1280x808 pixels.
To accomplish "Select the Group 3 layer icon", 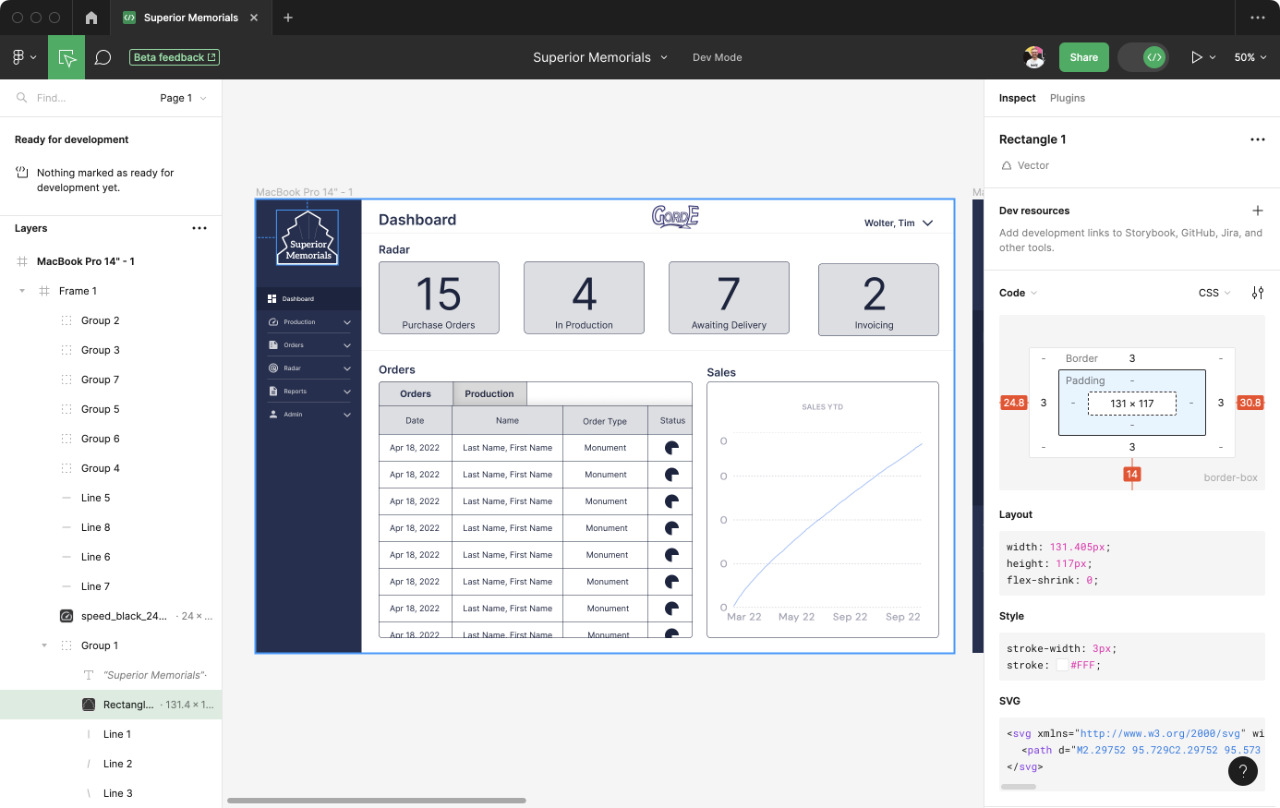I will (x=66, y=350).
